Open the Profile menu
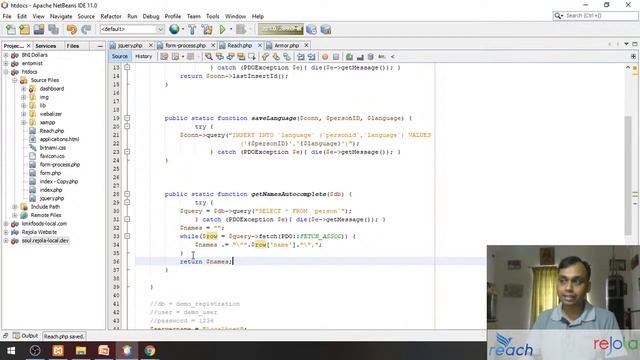 click(173, 16)
